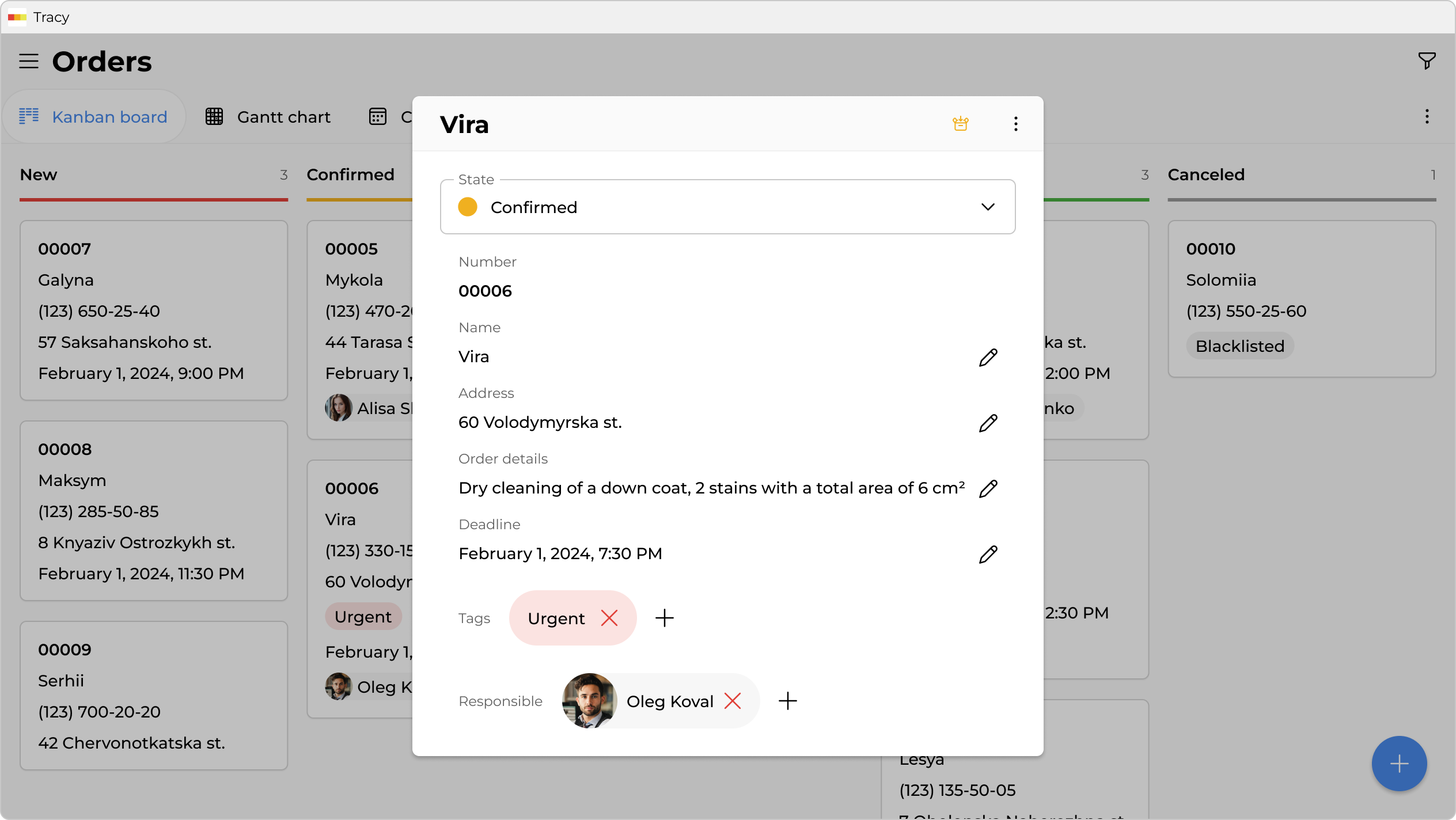Image resolution: width=1456 pixels, height=820 pixels.
Task: Edit Order details with pencil icon
Action: coord(988,488)
